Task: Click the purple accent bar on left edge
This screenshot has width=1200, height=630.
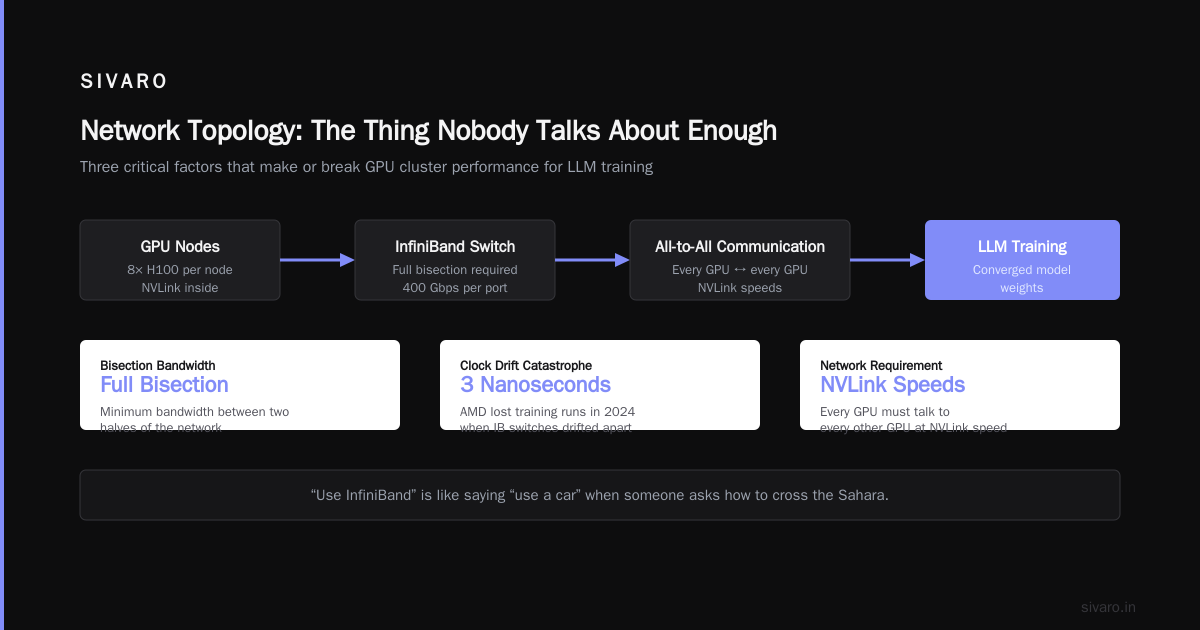Action: coord(2,315)
